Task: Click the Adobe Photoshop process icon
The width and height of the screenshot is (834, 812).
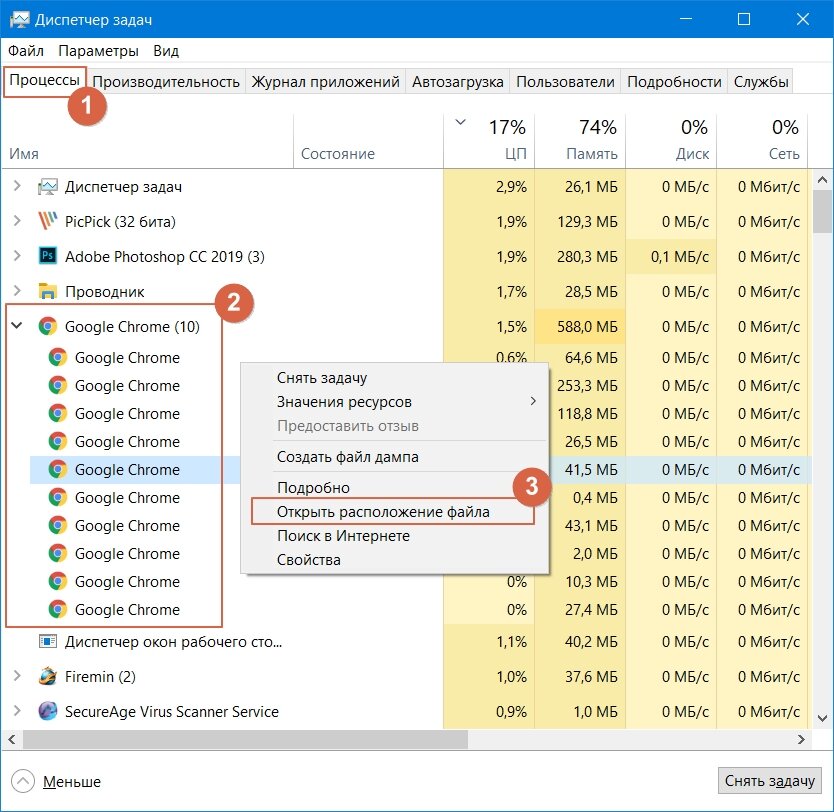Action: 47,256
